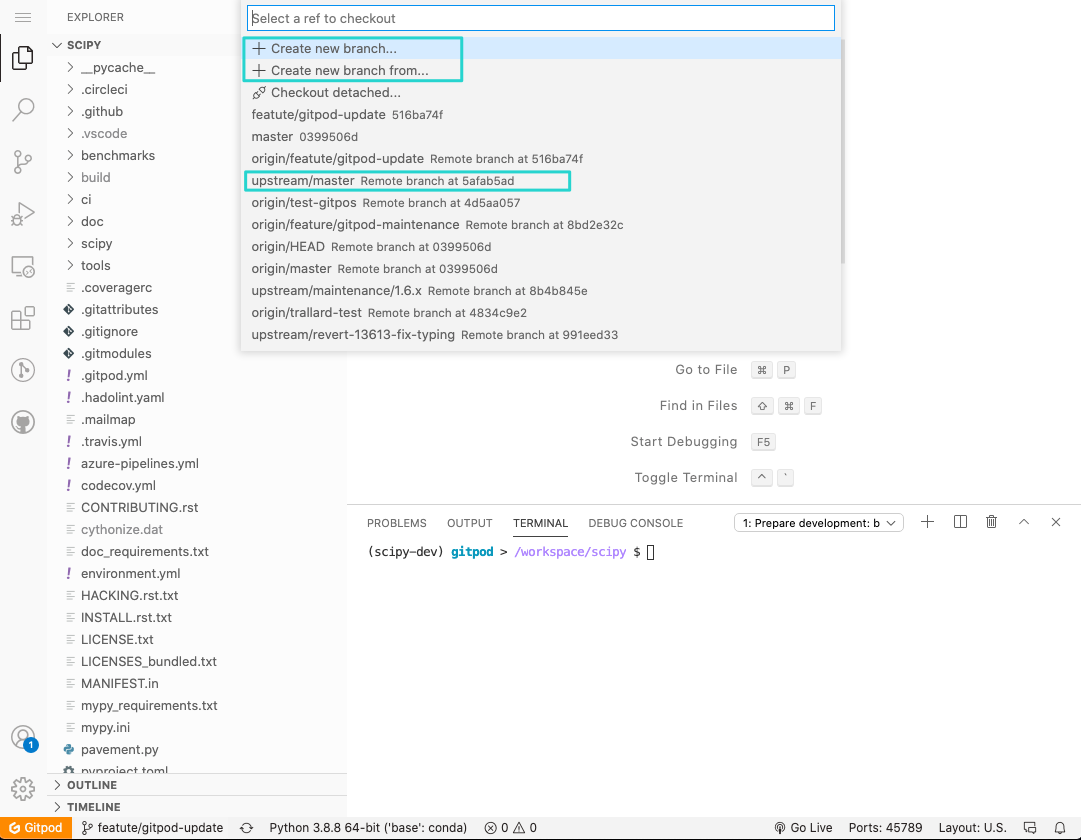Focus the Select a ref to checkout field
The width and height of the screenshot is (1081, 840).
[540, 17]
